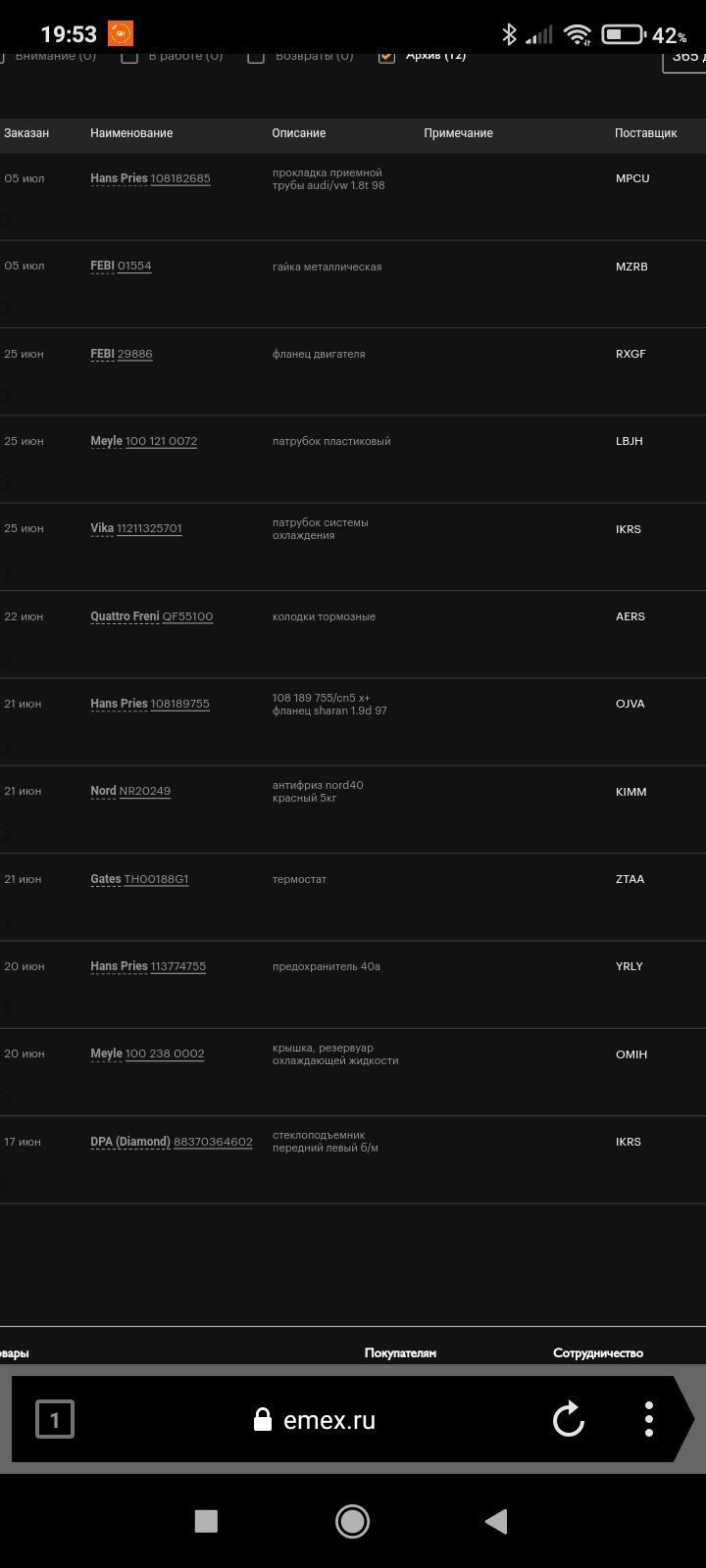Sort by the Заказан column header
This screenshot has height=1568, width=706.
tap(26, 133)
